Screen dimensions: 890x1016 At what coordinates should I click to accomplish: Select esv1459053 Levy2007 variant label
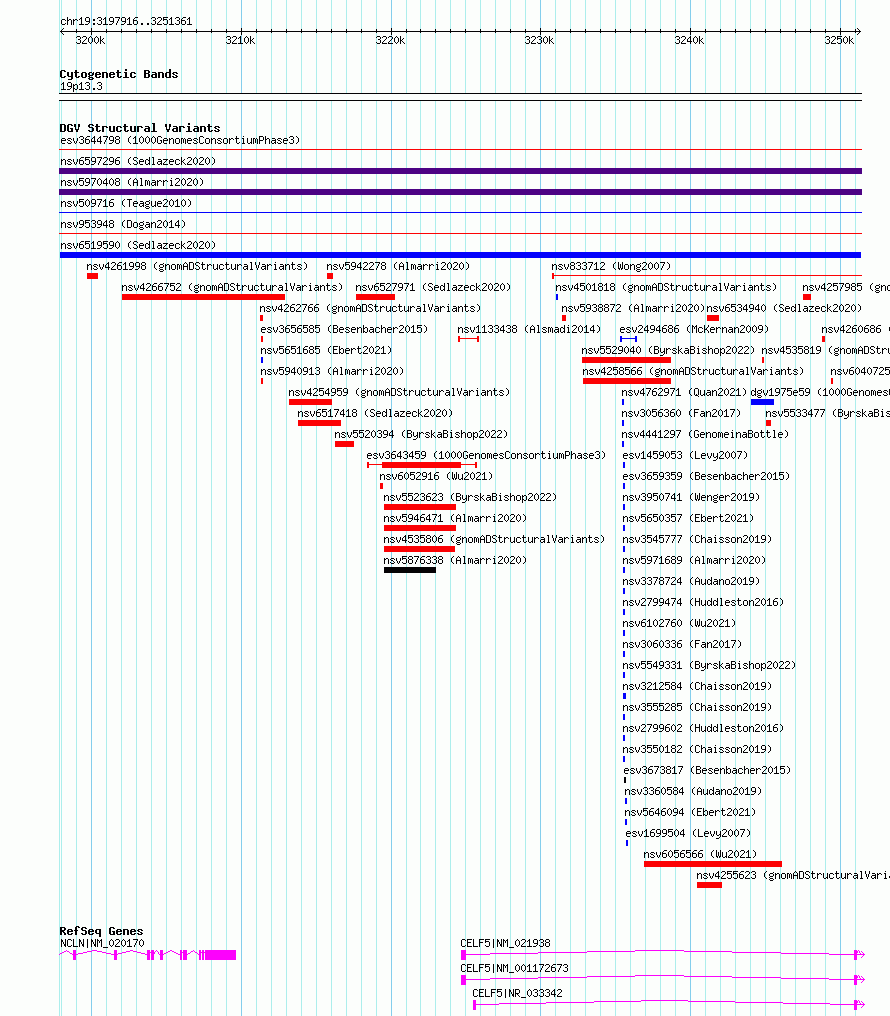(x=685, y=456)
